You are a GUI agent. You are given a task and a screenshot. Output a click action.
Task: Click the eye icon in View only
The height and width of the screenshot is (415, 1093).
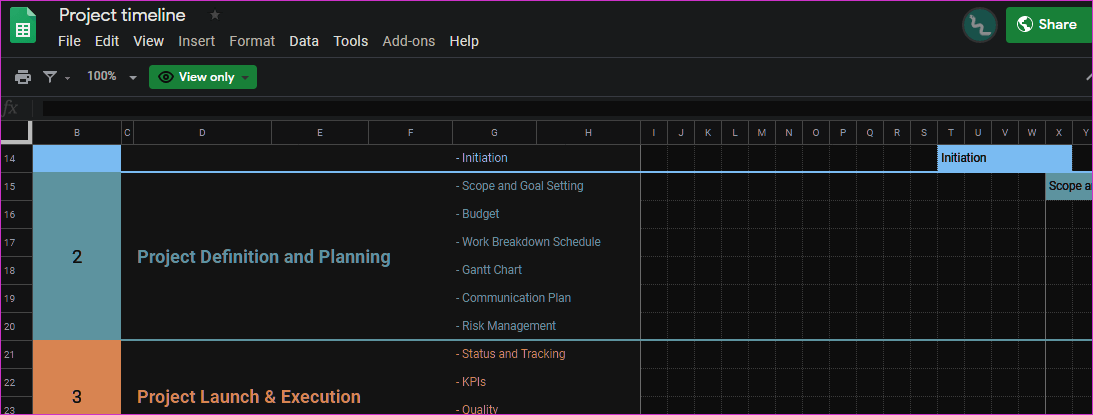166,77
